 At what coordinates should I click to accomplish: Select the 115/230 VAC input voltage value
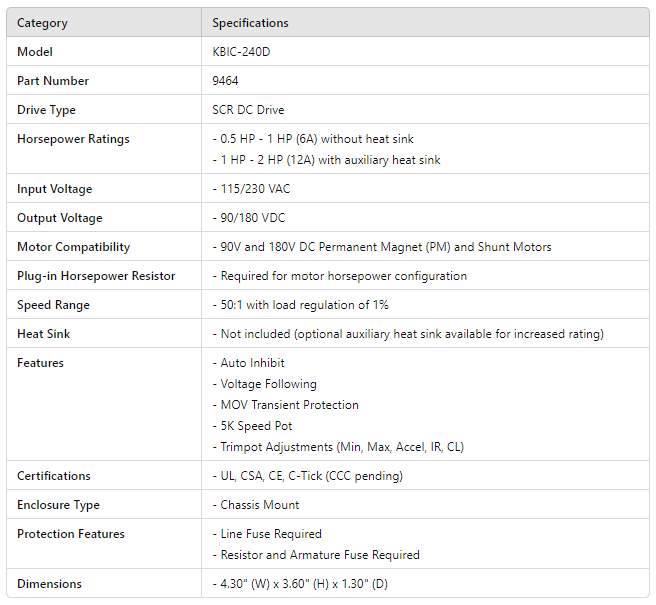pos(261,189)
